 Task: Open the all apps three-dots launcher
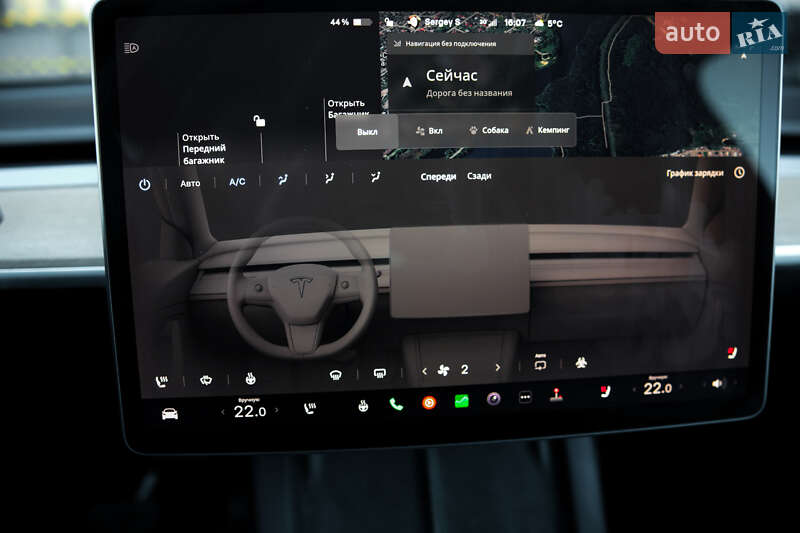coord(525,397)
